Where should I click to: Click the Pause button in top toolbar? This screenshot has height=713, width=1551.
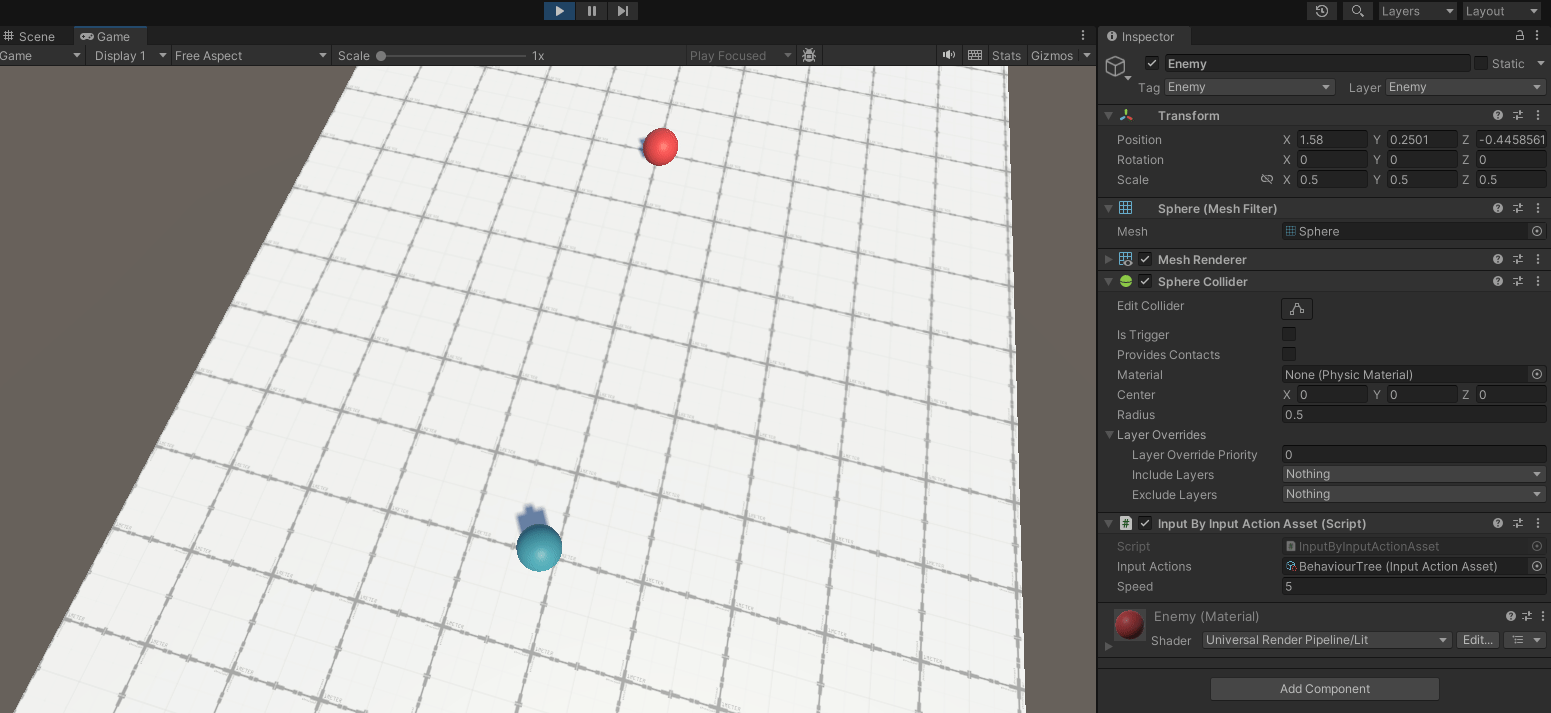pyautogui.click(x=591, y=11)
